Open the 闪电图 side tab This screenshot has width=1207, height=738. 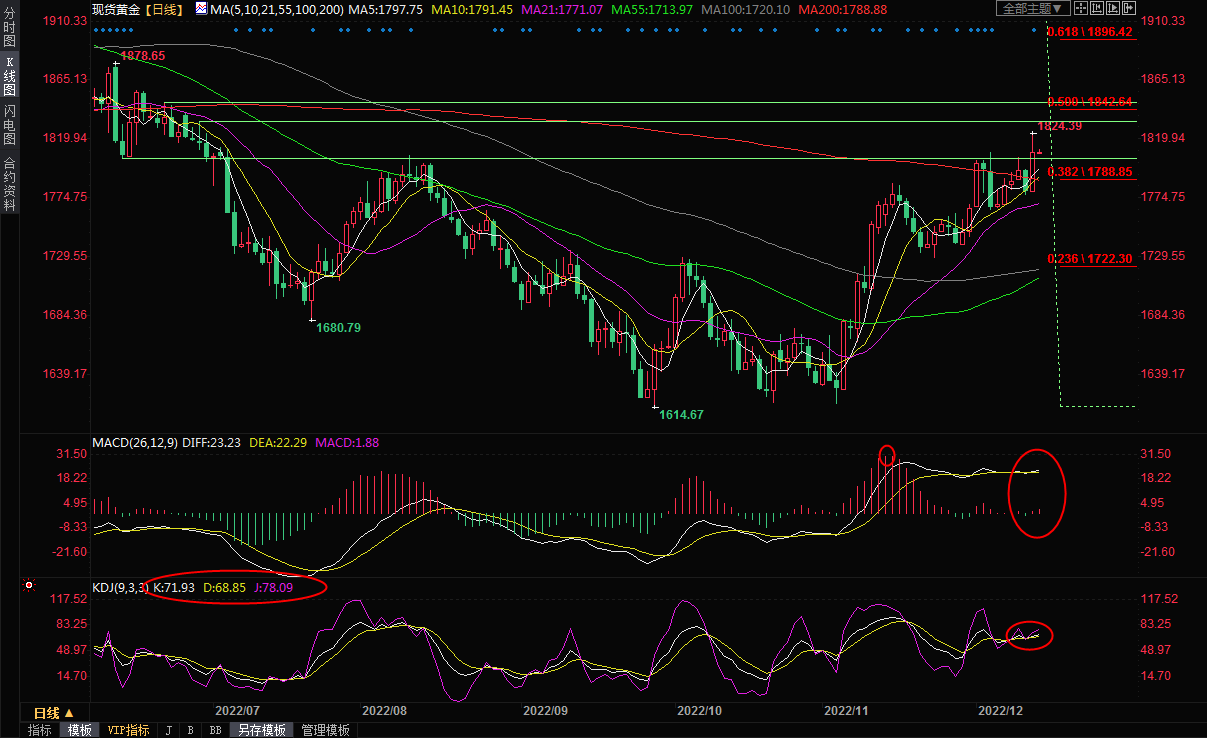(10, 124)
